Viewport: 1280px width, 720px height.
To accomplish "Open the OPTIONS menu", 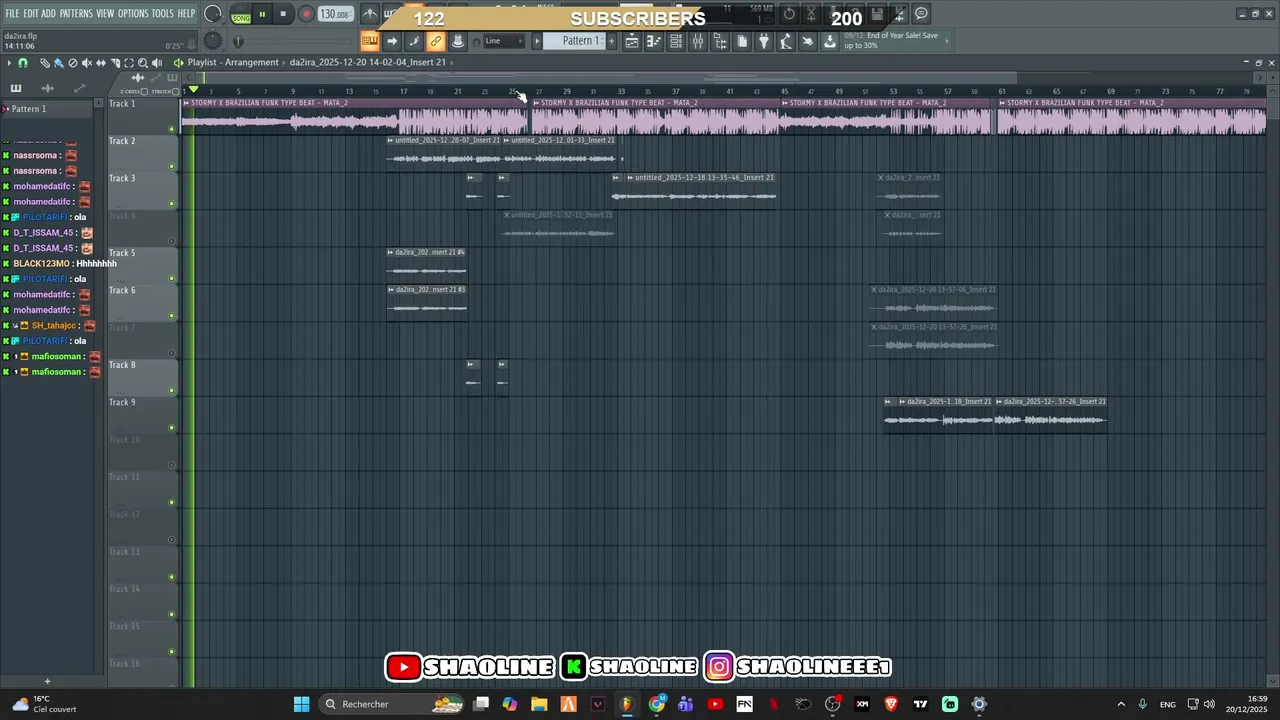I will click(133, 13).
